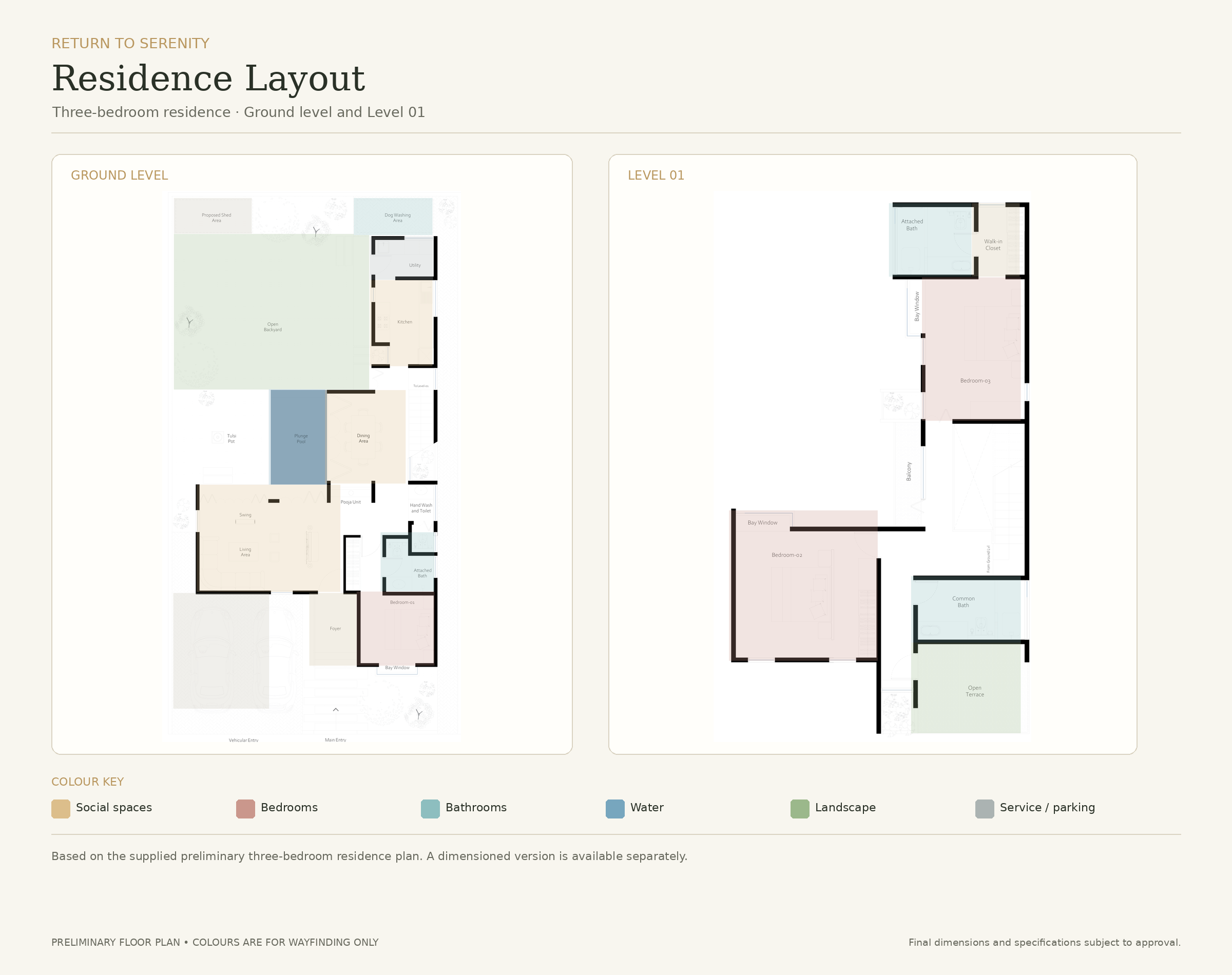Select the Swing label in living room
This screenshot has width=1232, height=975.
click(x=245, y=515)
